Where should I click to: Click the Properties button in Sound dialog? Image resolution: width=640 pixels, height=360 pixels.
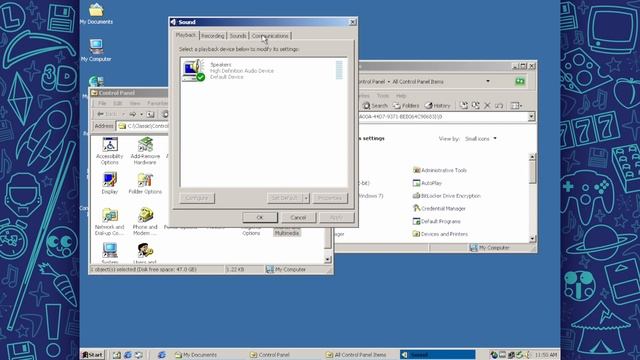(x=330, y=198)
